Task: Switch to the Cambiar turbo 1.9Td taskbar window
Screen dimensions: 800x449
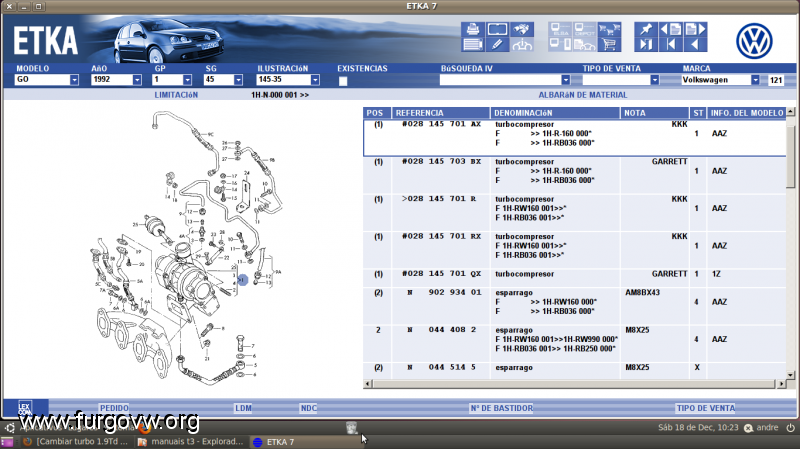Action: click(x=76, y=442)
